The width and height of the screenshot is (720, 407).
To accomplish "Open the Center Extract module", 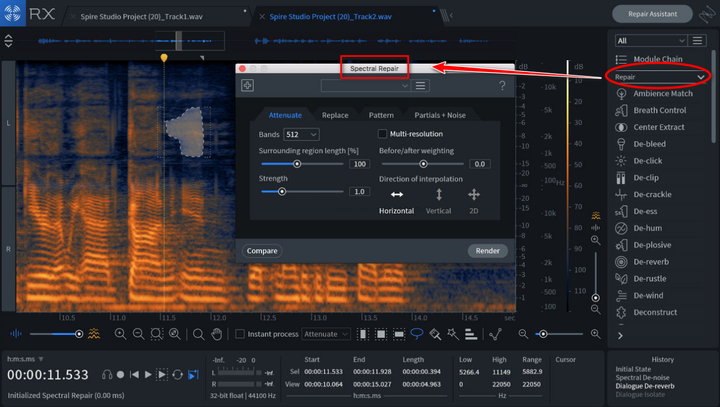I will coord(658,127).
